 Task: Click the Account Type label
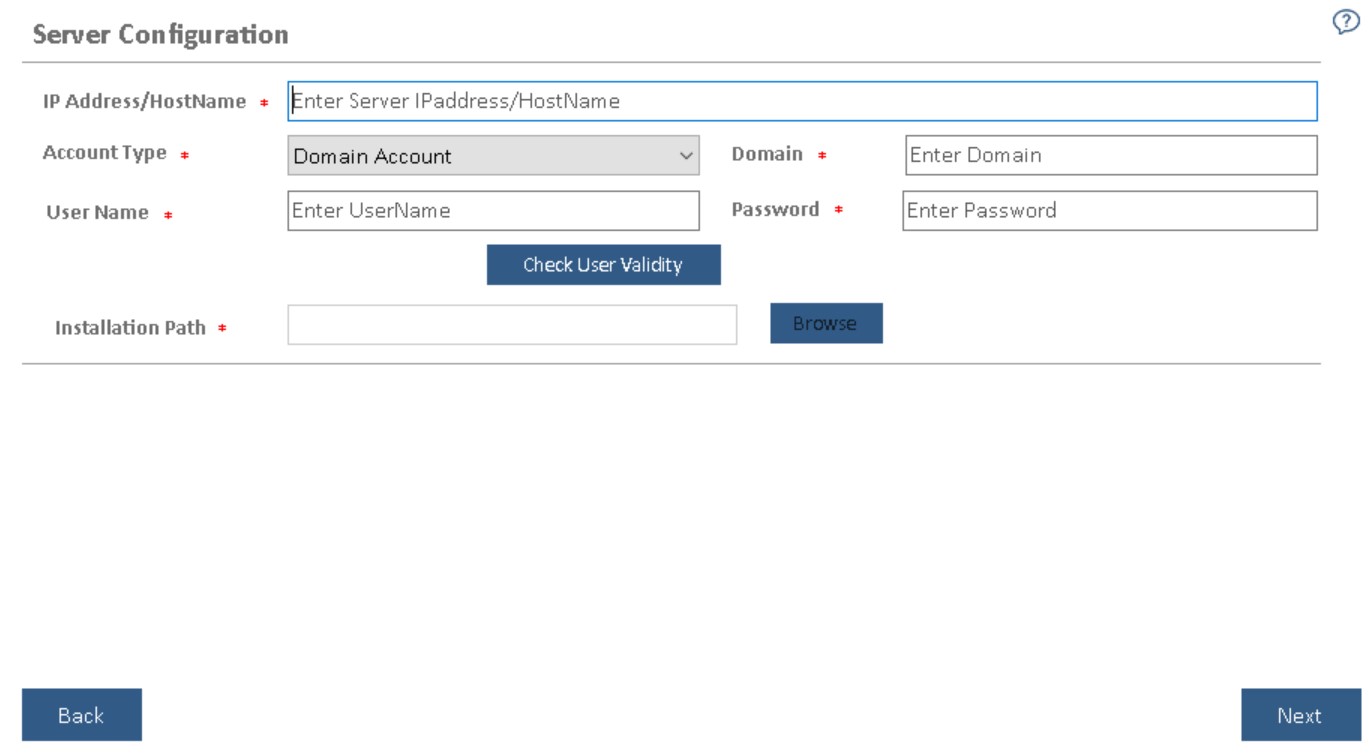point(104,154)
